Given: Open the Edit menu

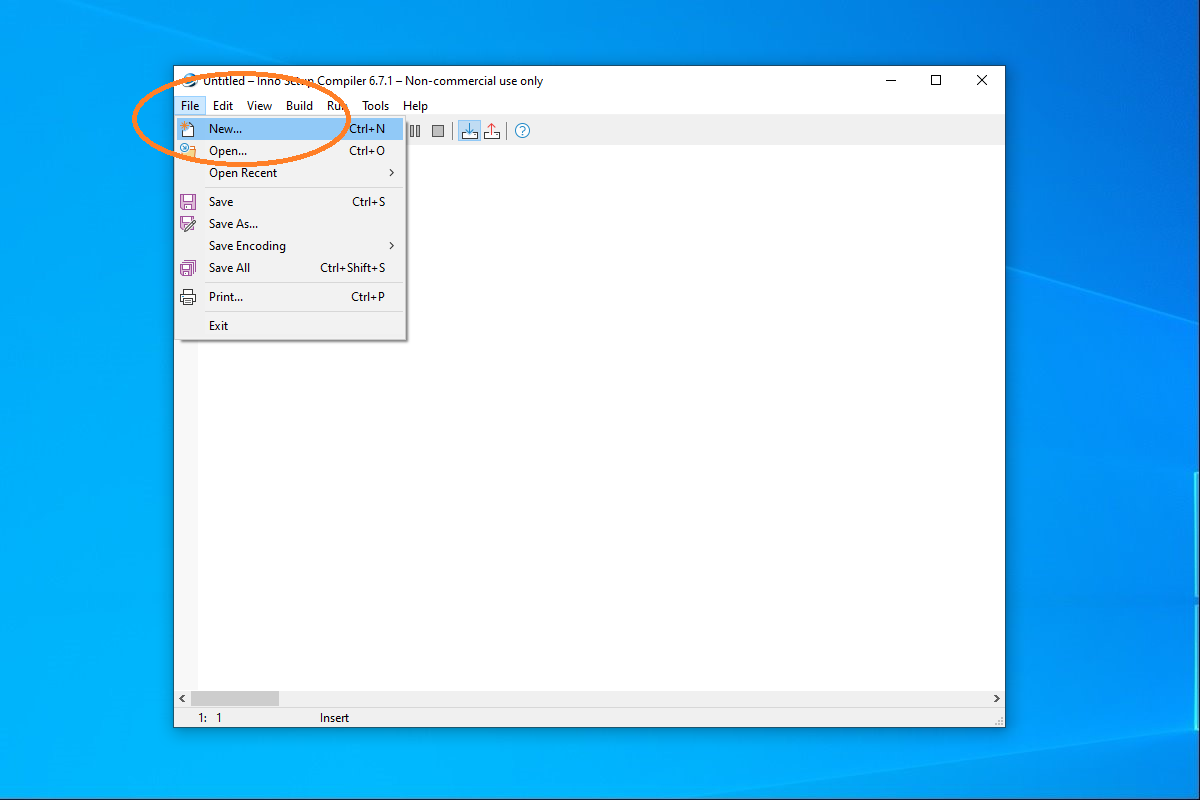Looking at the screenshot, I should [223, 106].
